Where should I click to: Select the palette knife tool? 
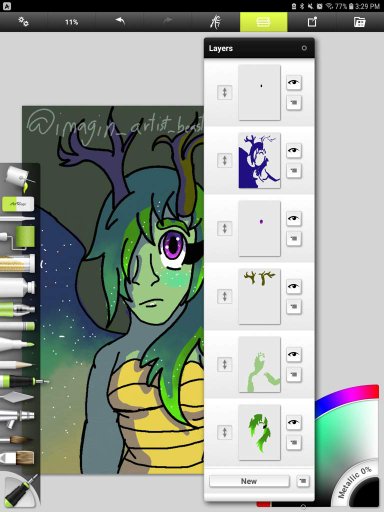coord(17,397)
